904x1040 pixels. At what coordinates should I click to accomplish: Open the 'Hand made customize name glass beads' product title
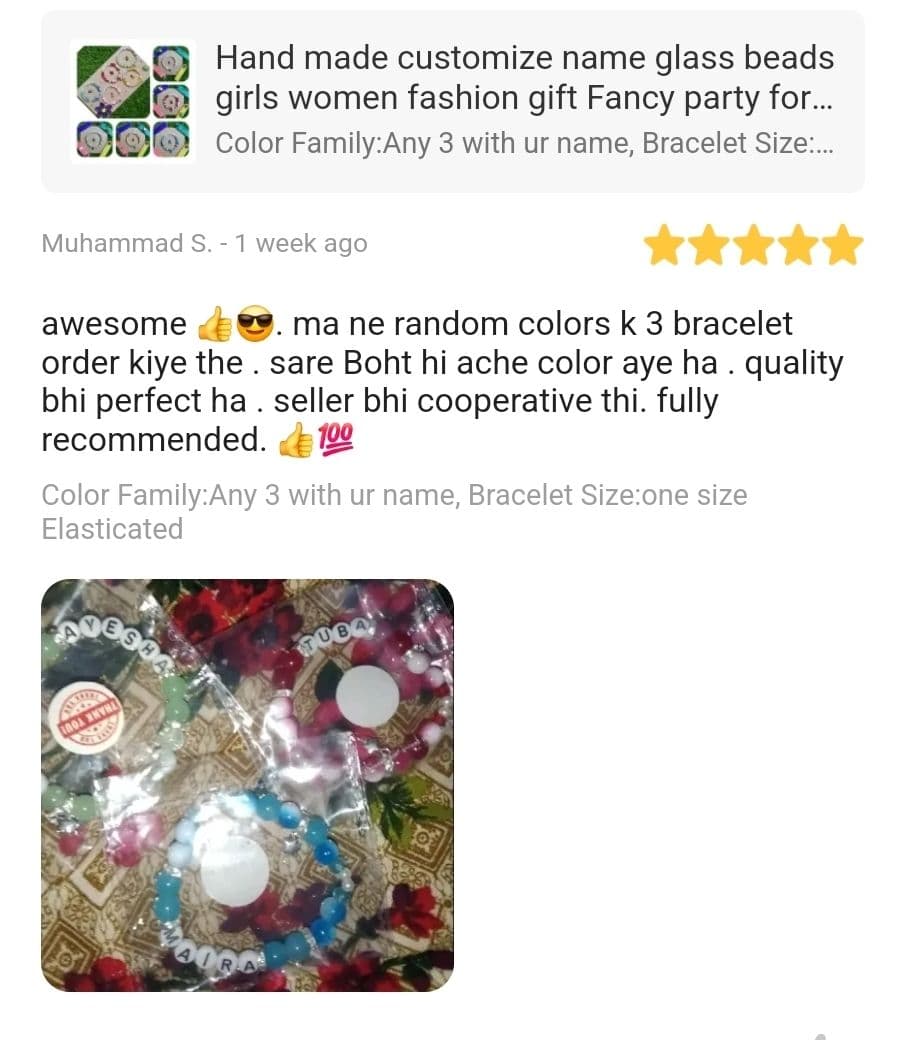(525, 78)
